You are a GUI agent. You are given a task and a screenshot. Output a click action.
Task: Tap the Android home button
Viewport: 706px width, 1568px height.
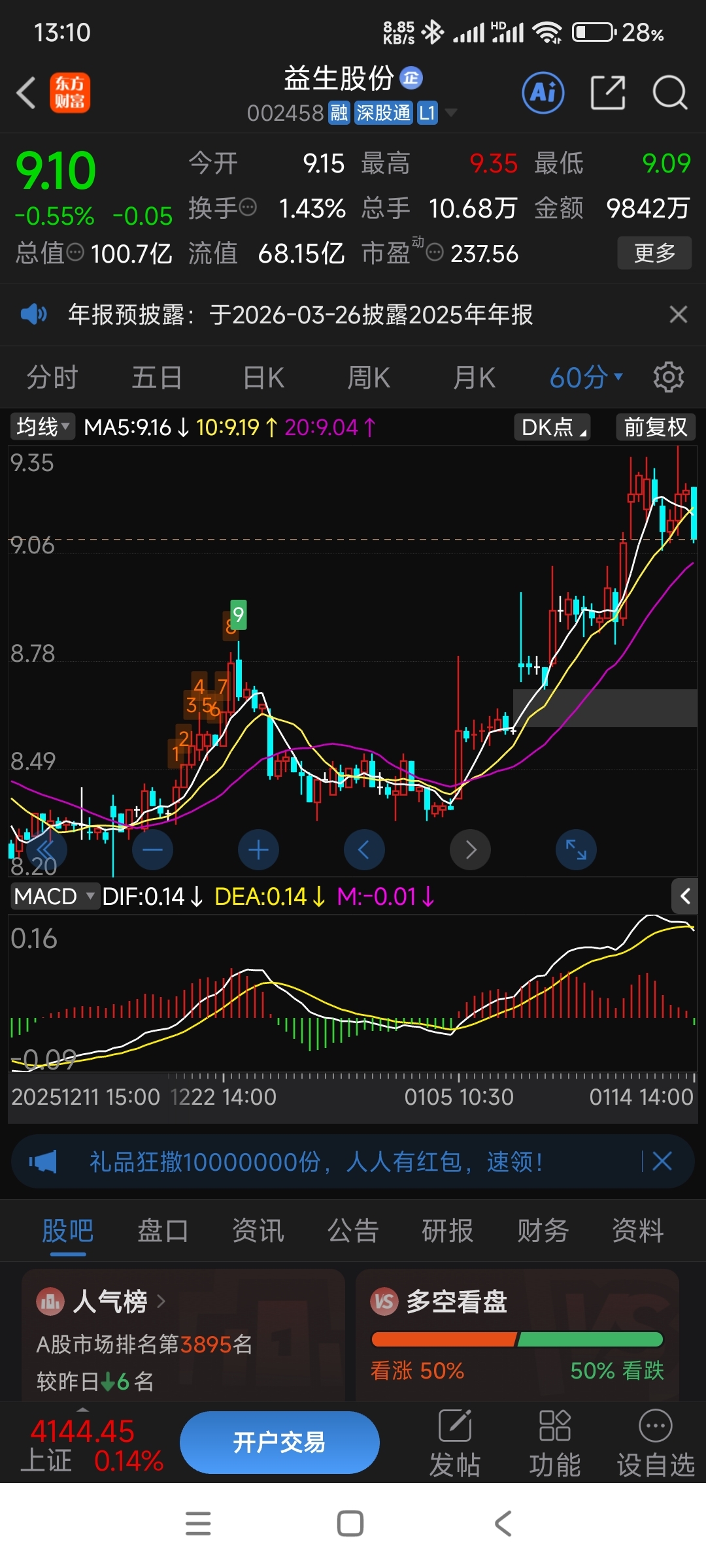coord(350,1523)
